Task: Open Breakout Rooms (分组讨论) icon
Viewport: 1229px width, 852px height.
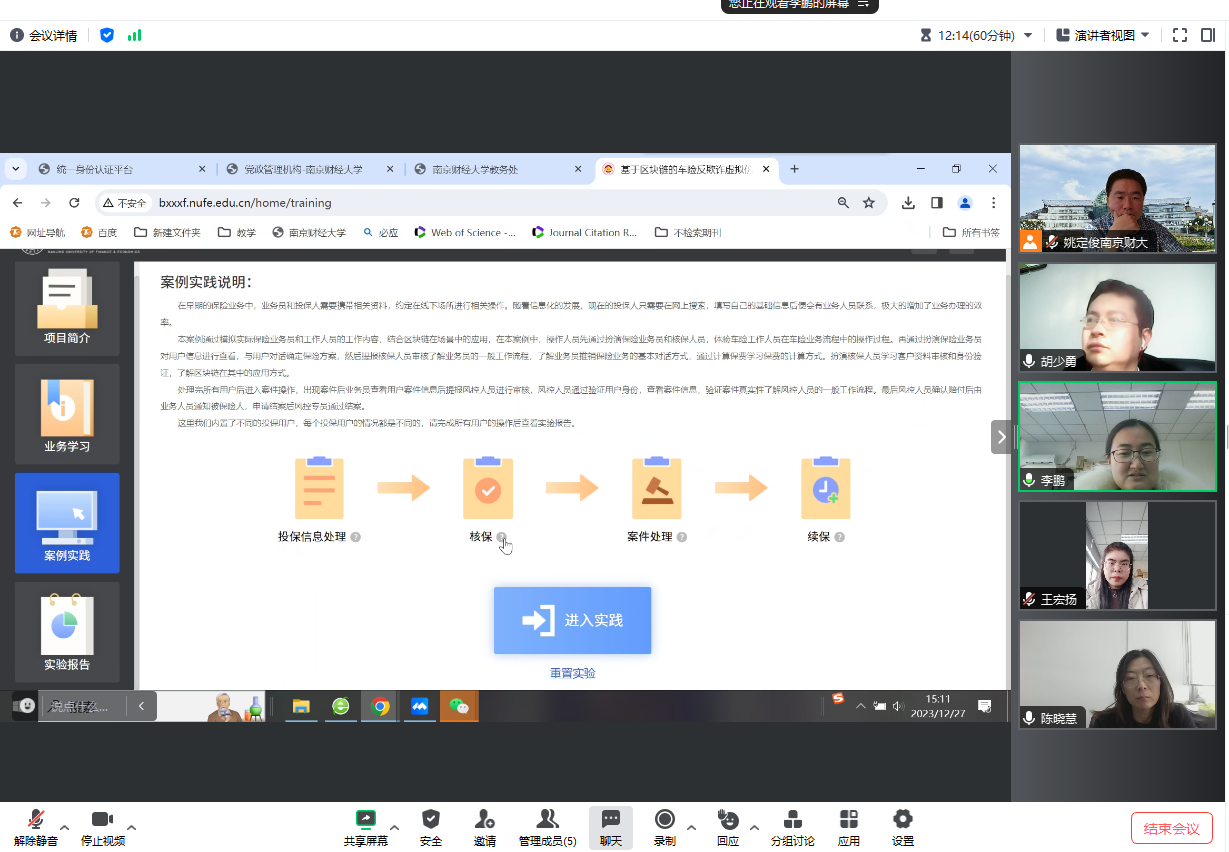Action: 792,827
